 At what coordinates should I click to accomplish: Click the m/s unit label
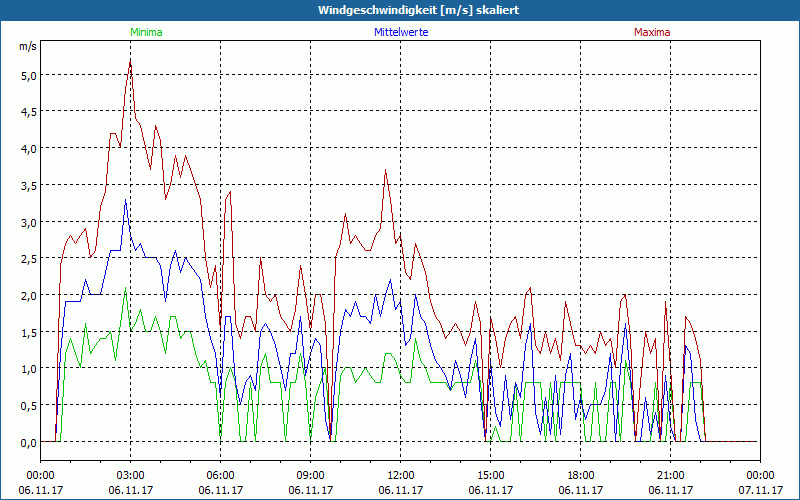28,46
